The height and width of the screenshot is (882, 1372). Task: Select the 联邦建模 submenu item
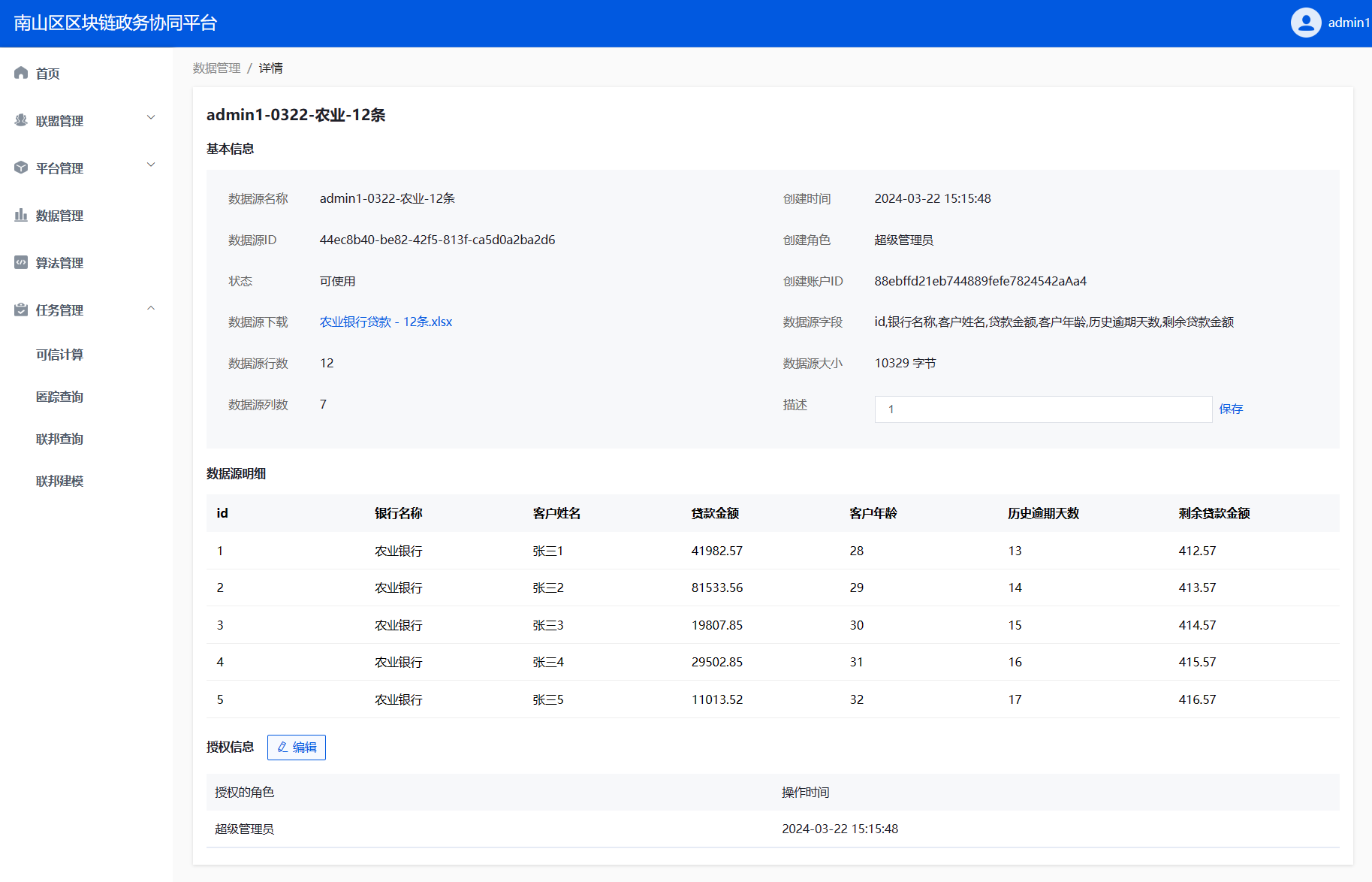(x=59, y=481)
